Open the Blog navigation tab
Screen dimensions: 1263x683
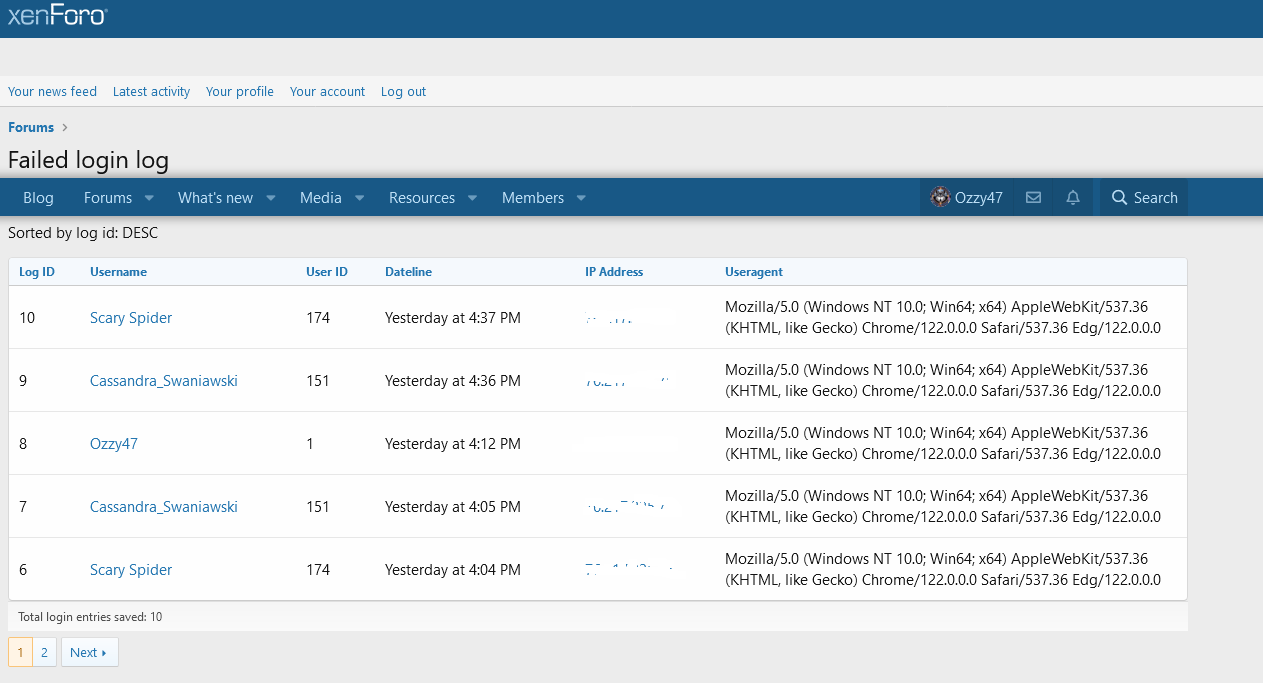point(38,198)
